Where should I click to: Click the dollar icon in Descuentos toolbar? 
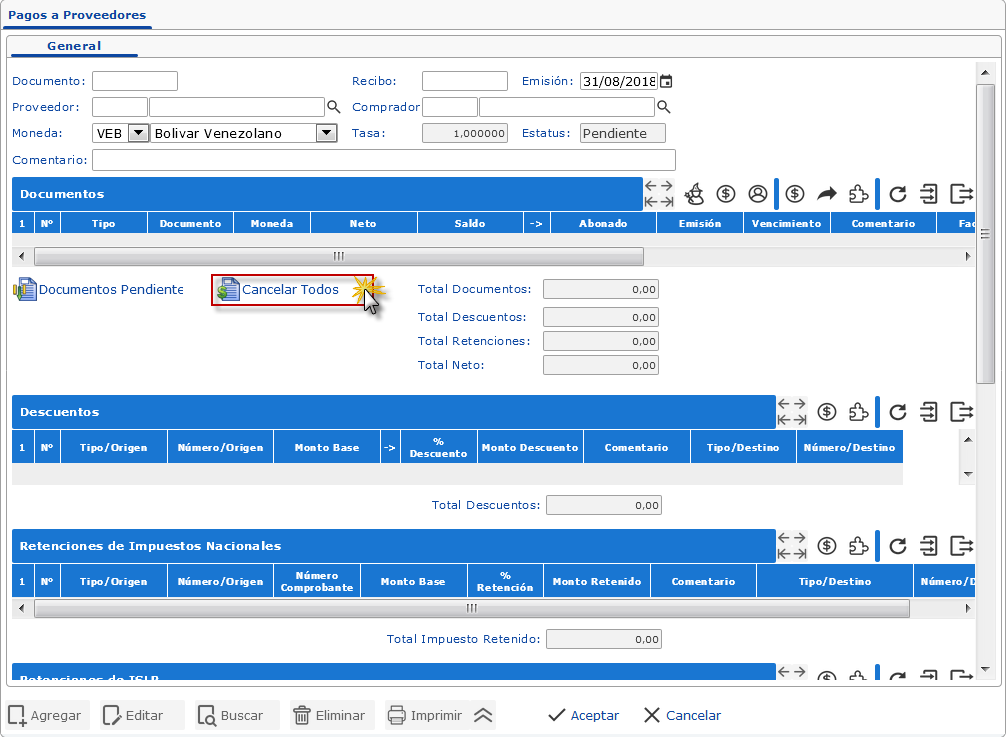(827, 412)
